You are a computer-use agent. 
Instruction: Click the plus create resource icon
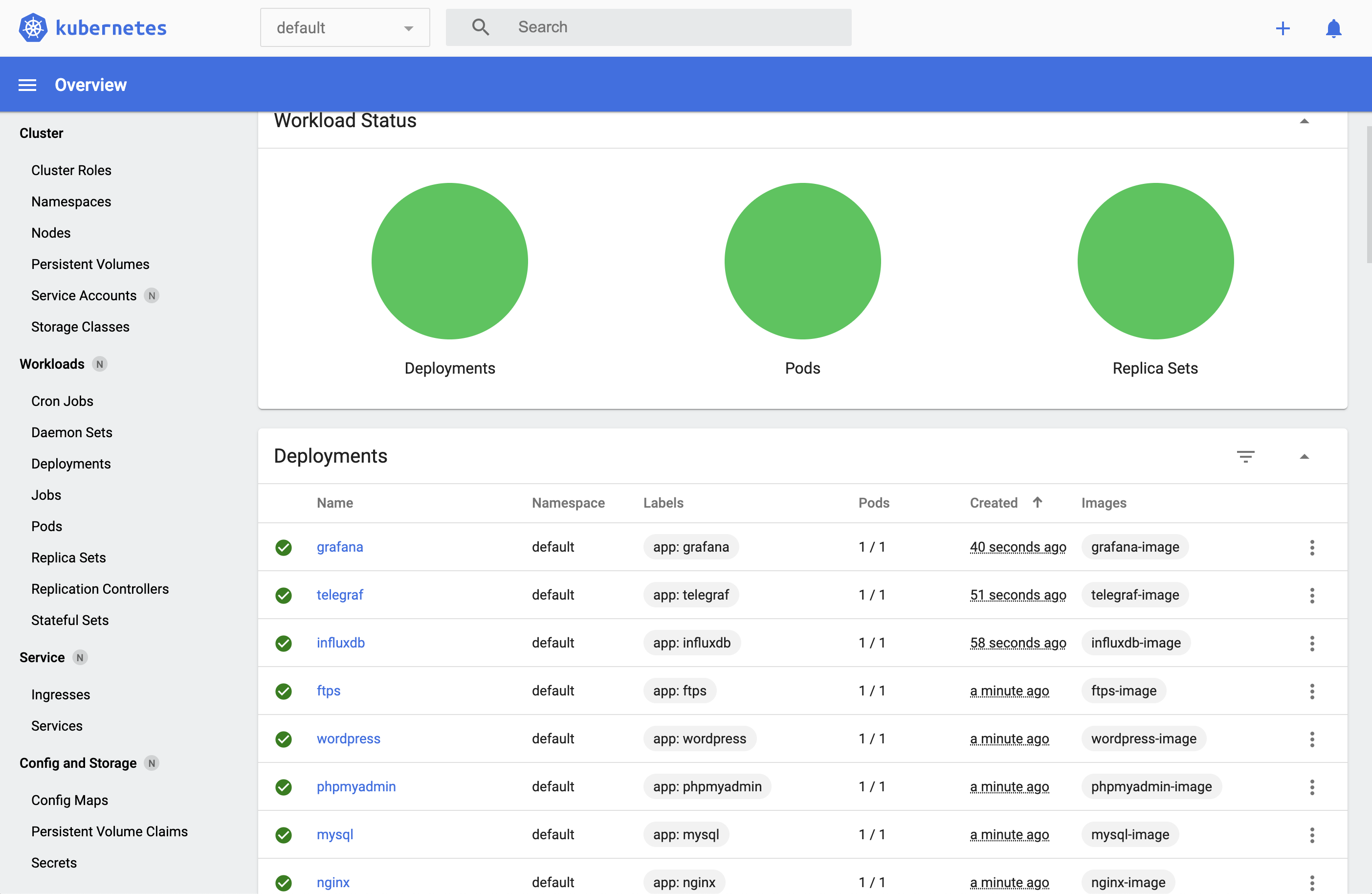pos(1283,28)
